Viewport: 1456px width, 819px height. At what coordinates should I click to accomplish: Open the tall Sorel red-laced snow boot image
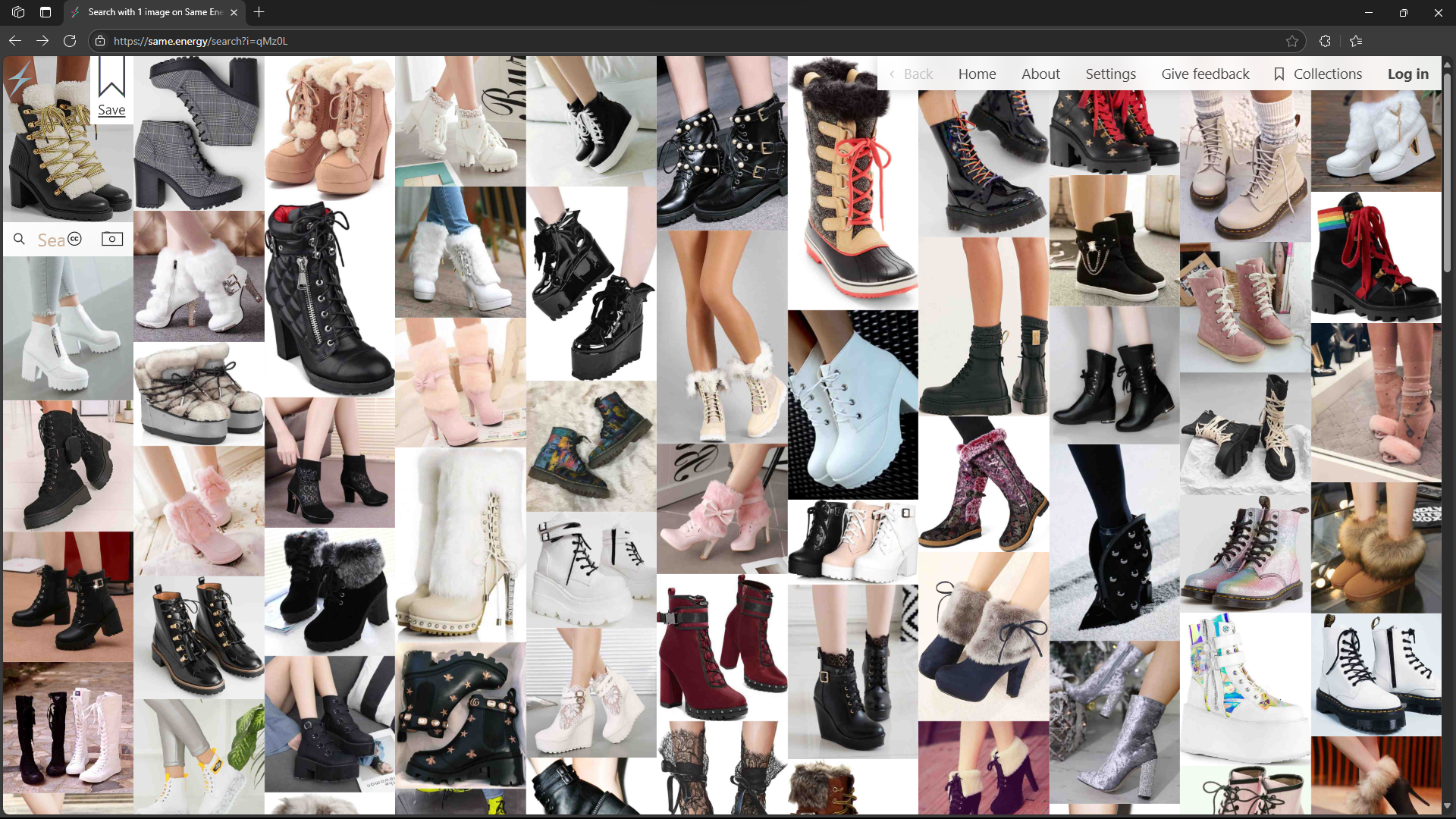[852, 182]
